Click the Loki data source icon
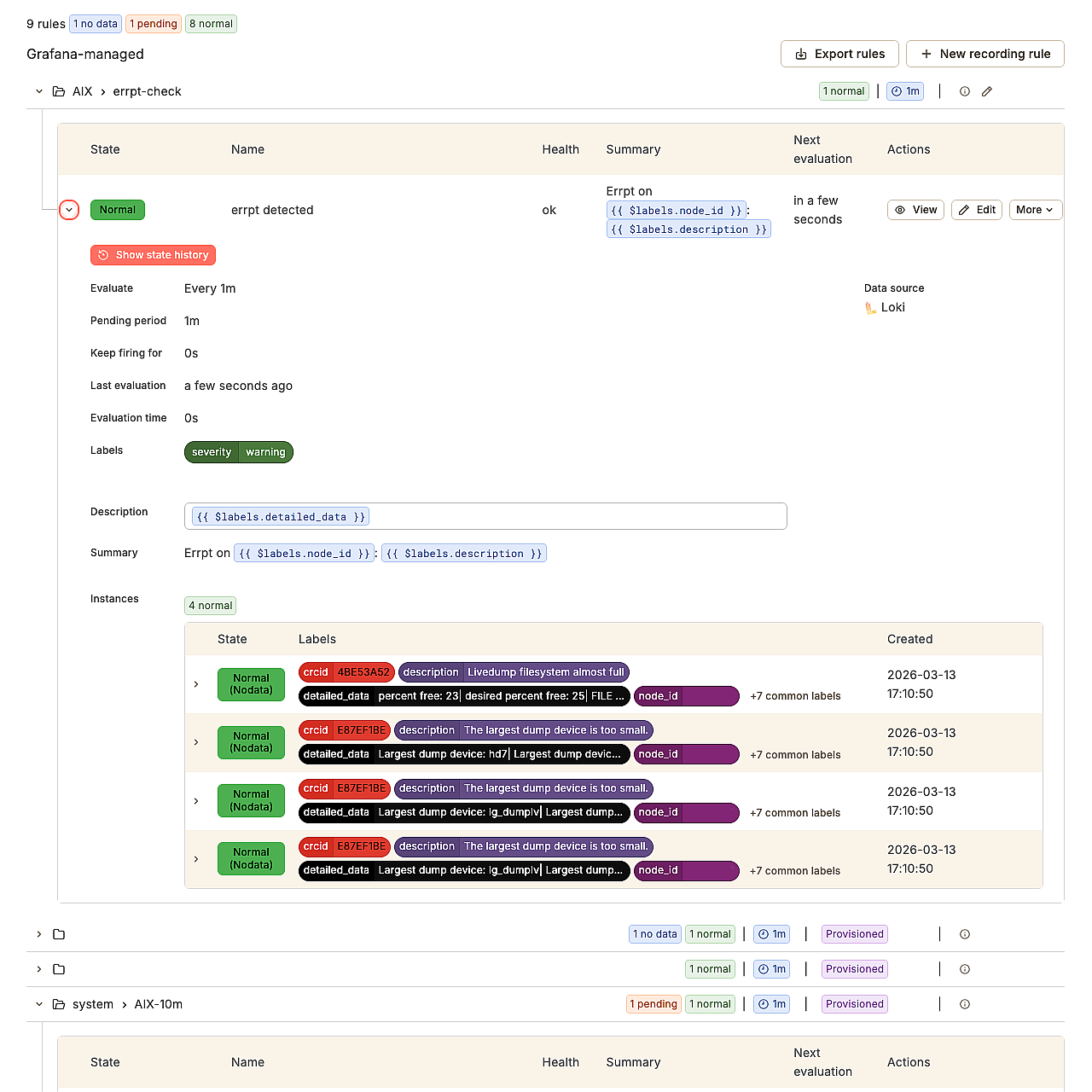 click(x=871, y=307)
